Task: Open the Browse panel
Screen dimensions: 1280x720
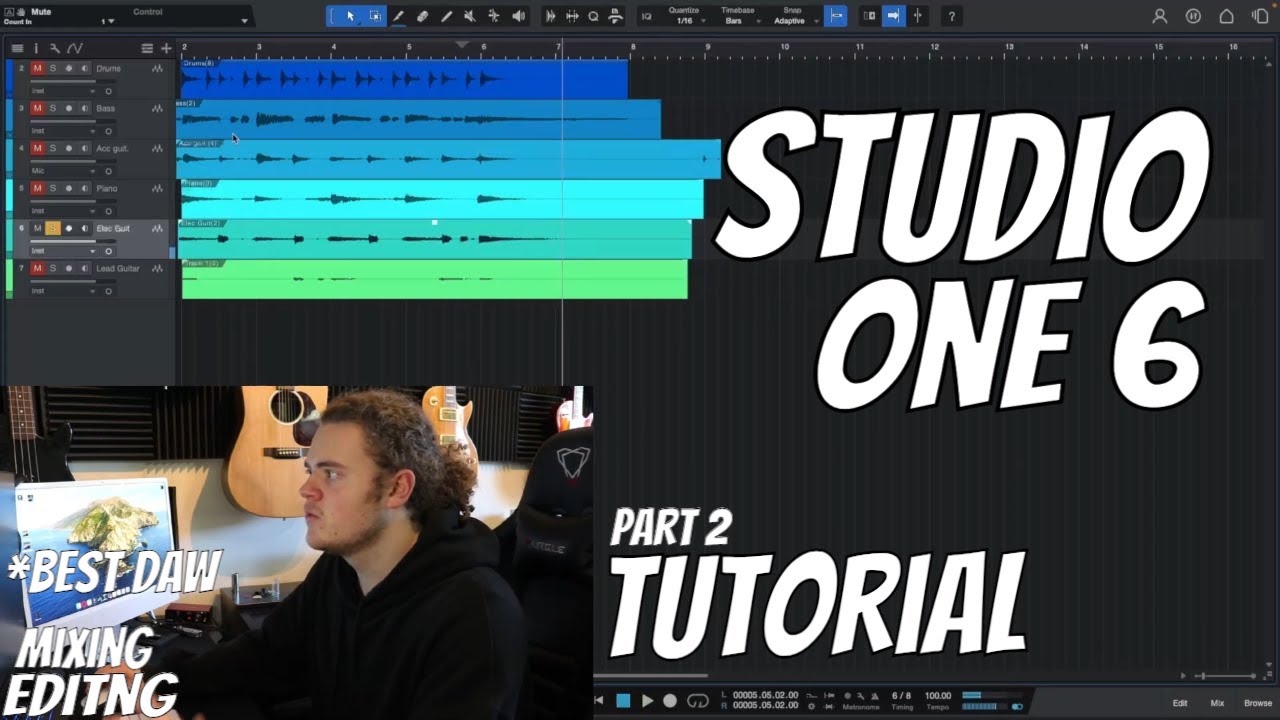Action: tap(1258, 703)
